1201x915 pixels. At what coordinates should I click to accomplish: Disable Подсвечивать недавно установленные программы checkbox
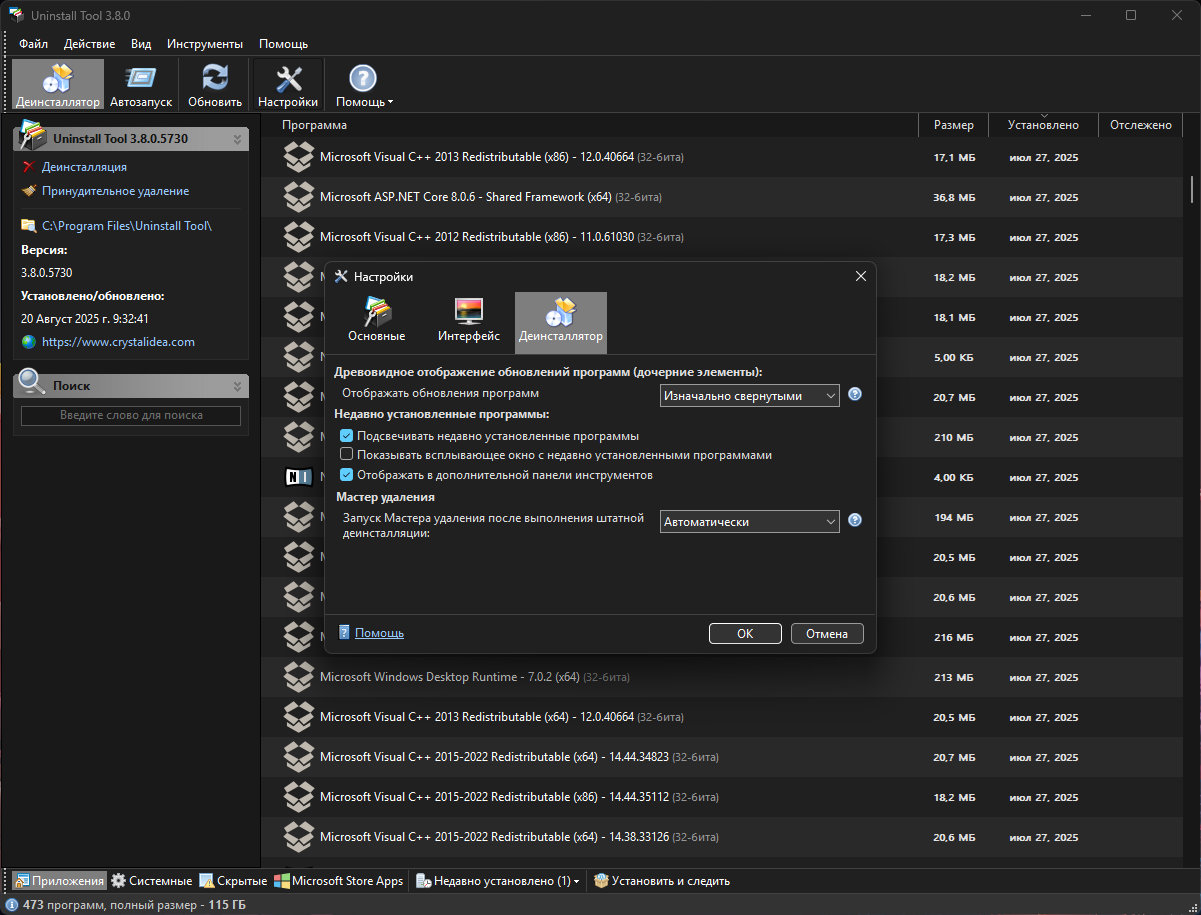pyautogui.click(x=346, y=436)
